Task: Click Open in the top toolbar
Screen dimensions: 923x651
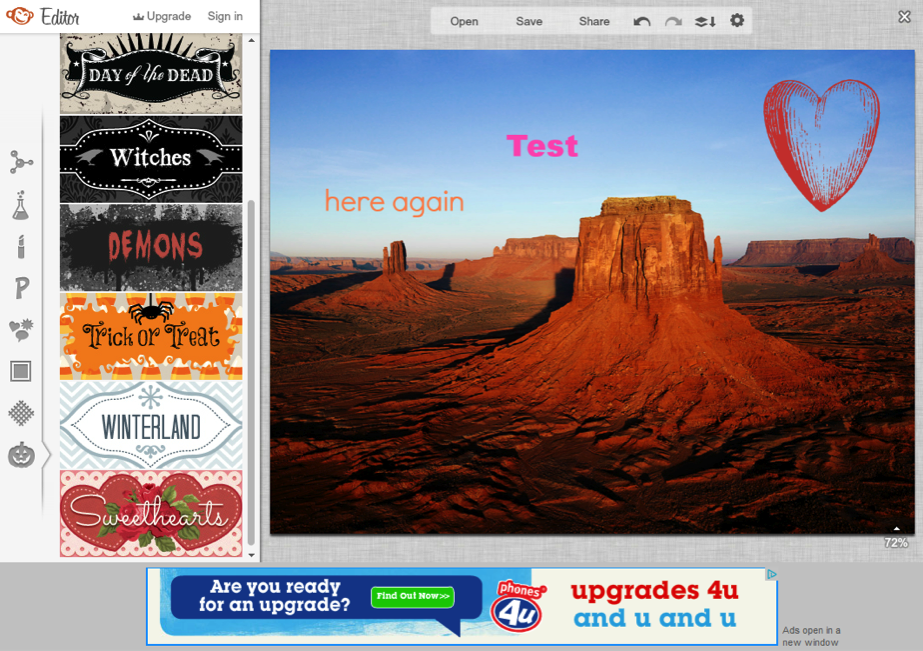Action: click(464, 21)
